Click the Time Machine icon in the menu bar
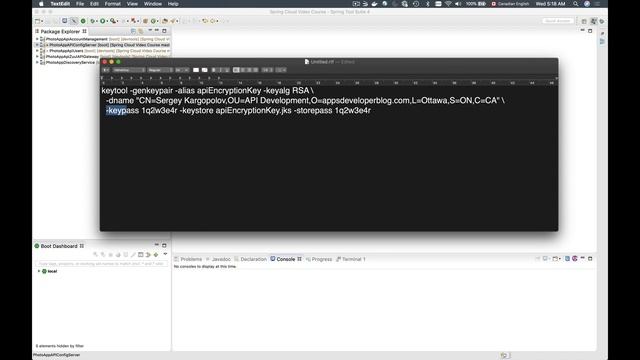 tap(416, 4)
